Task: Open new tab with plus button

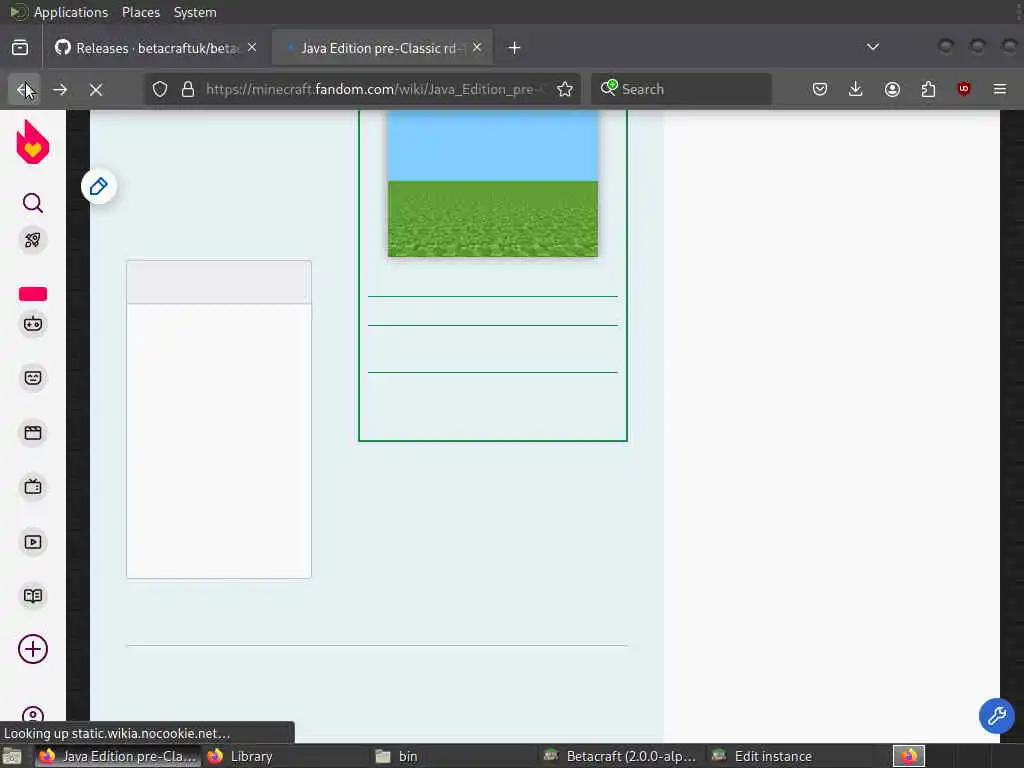Action: 515,48
